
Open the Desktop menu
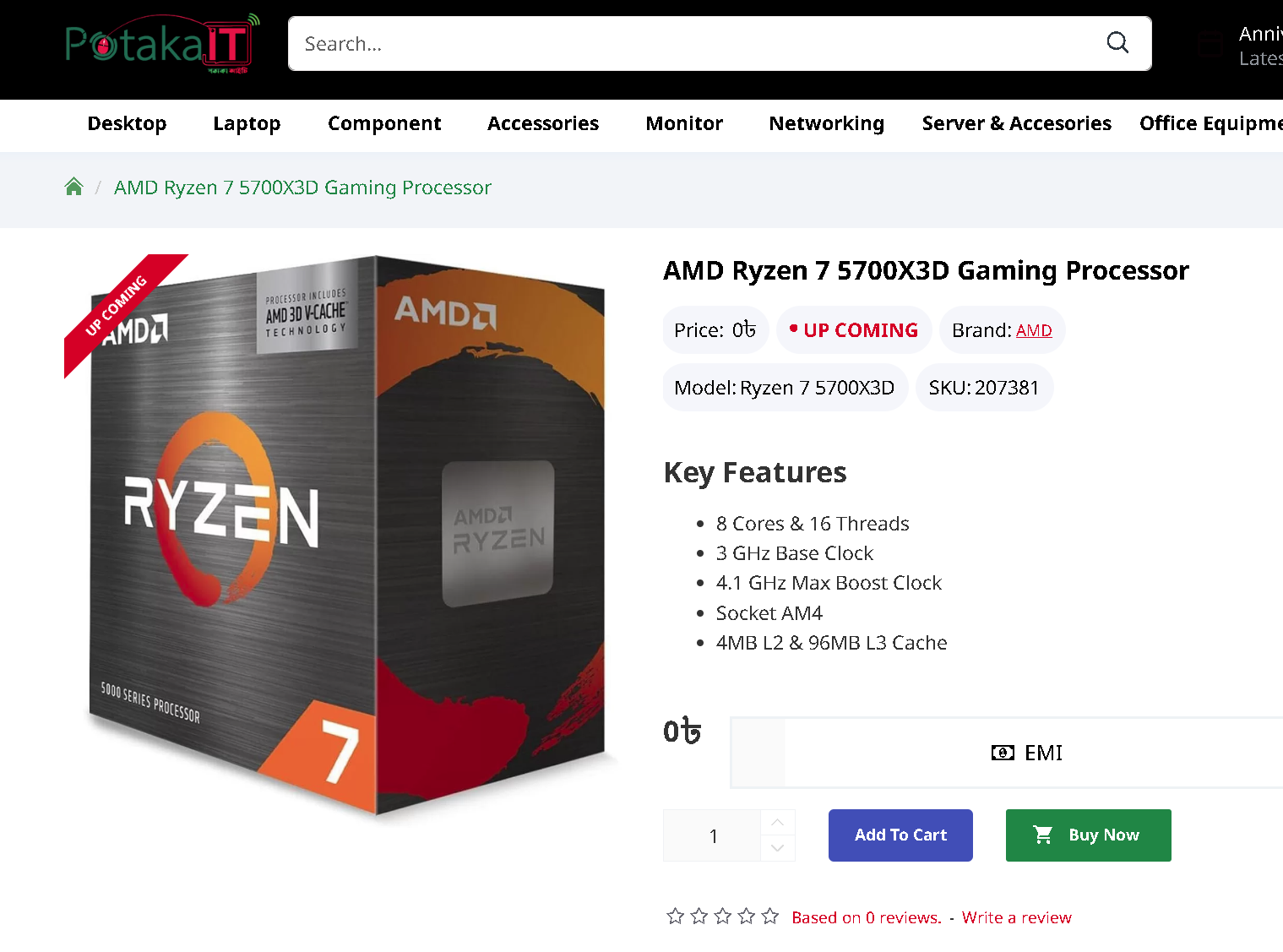pyautogui.click(x=127, y=123)
